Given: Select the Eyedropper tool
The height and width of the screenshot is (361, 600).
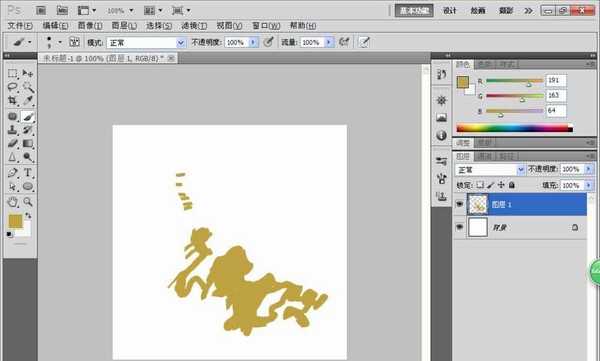Looking at the screenshot, I should (28, 100).
